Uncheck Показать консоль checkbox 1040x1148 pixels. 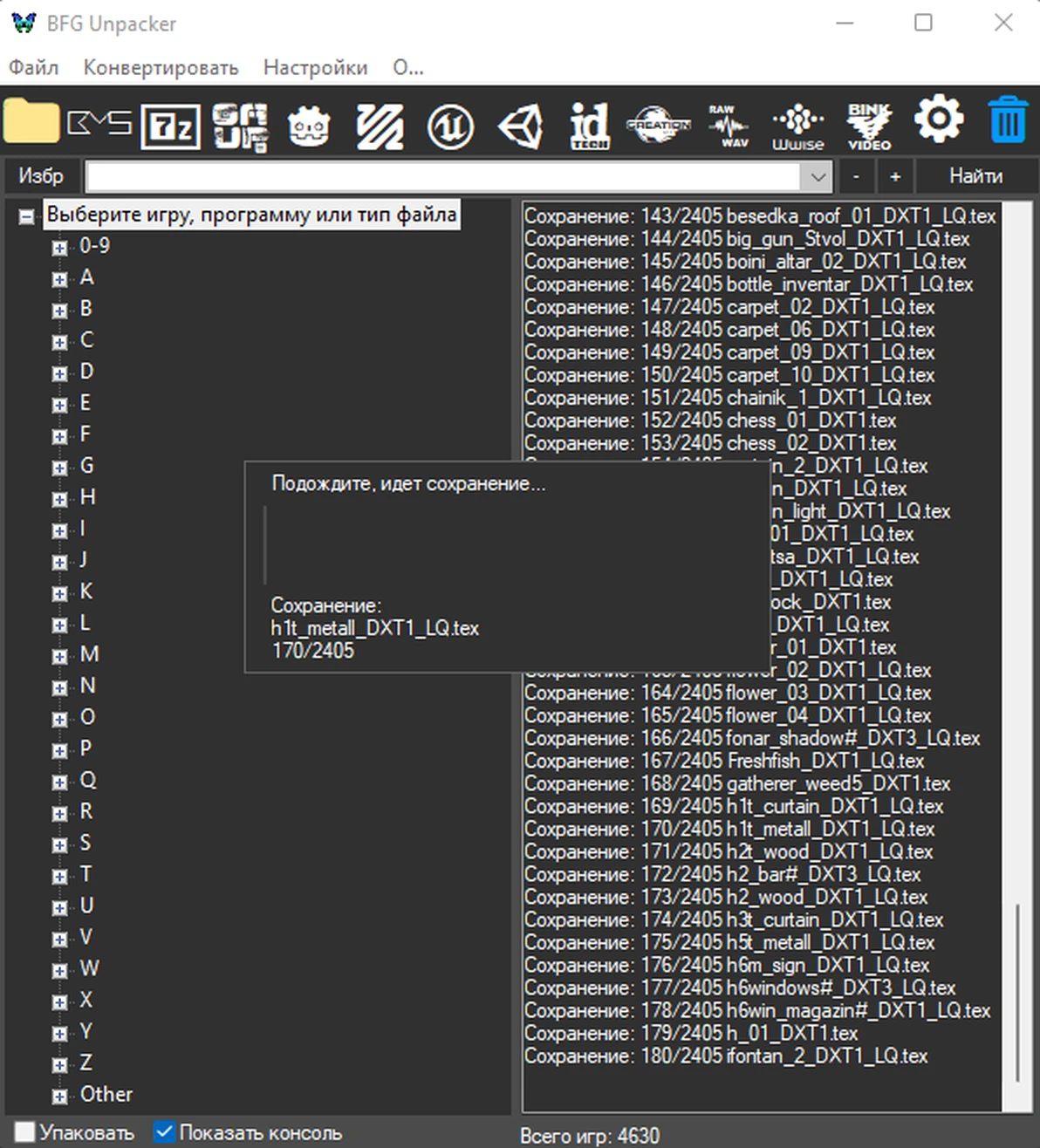[164, 1132]
